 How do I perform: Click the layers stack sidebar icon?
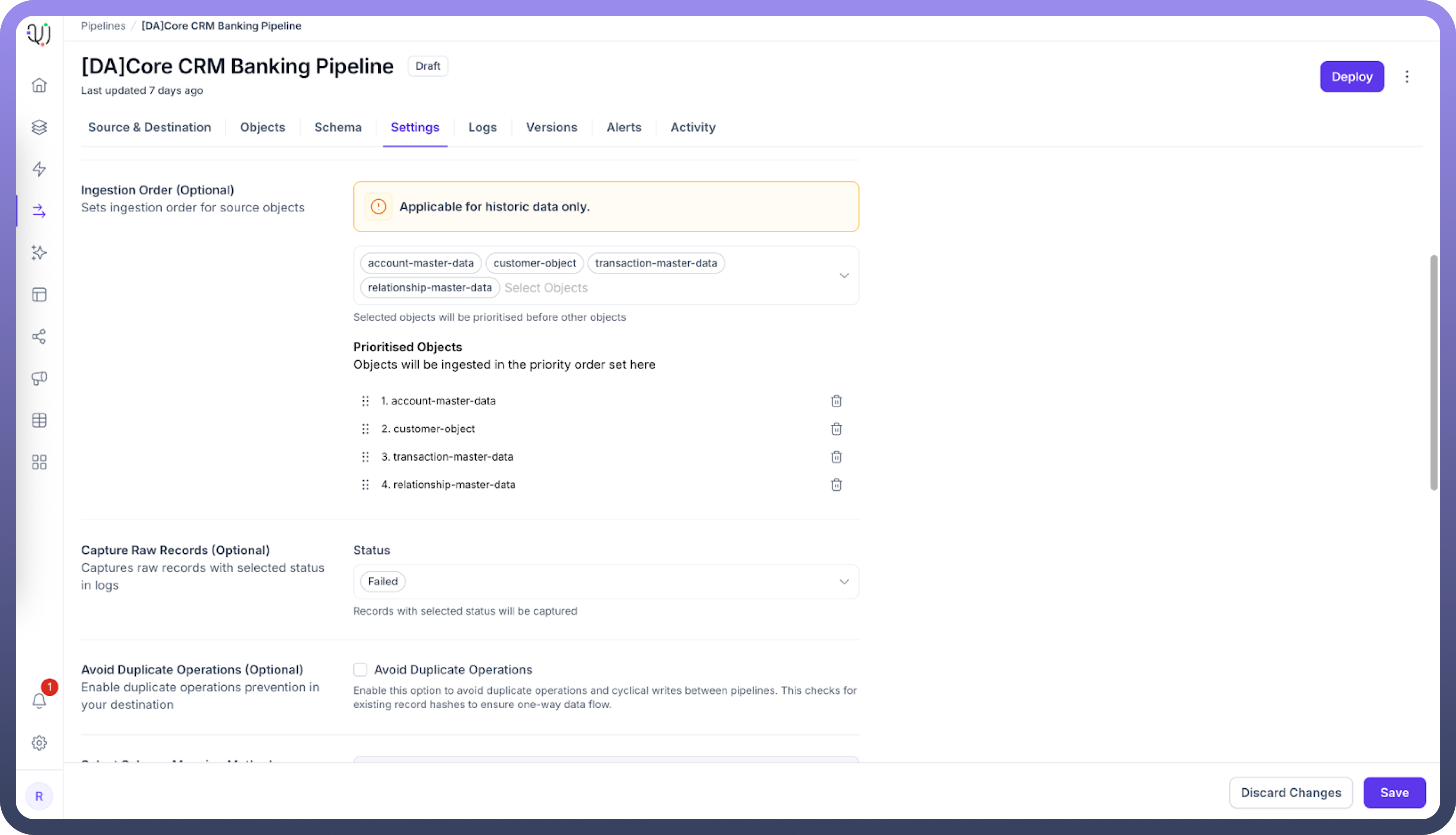[39, 127]
